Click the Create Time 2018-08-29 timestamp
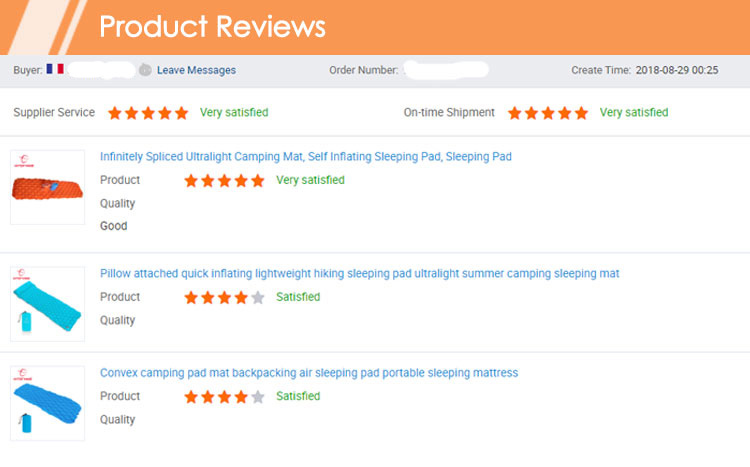The image size is (750, 467). (677, 70)
